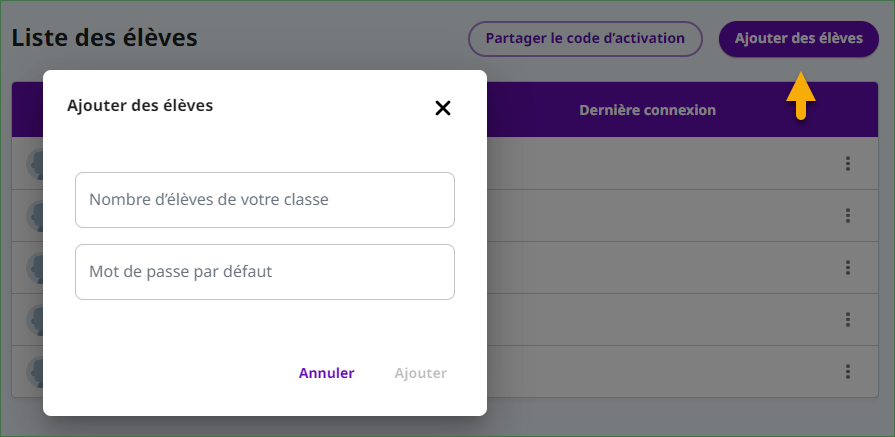Click the purple Ajouter des élèves button
The image size is (895, 437).
(x=799, y=39)
